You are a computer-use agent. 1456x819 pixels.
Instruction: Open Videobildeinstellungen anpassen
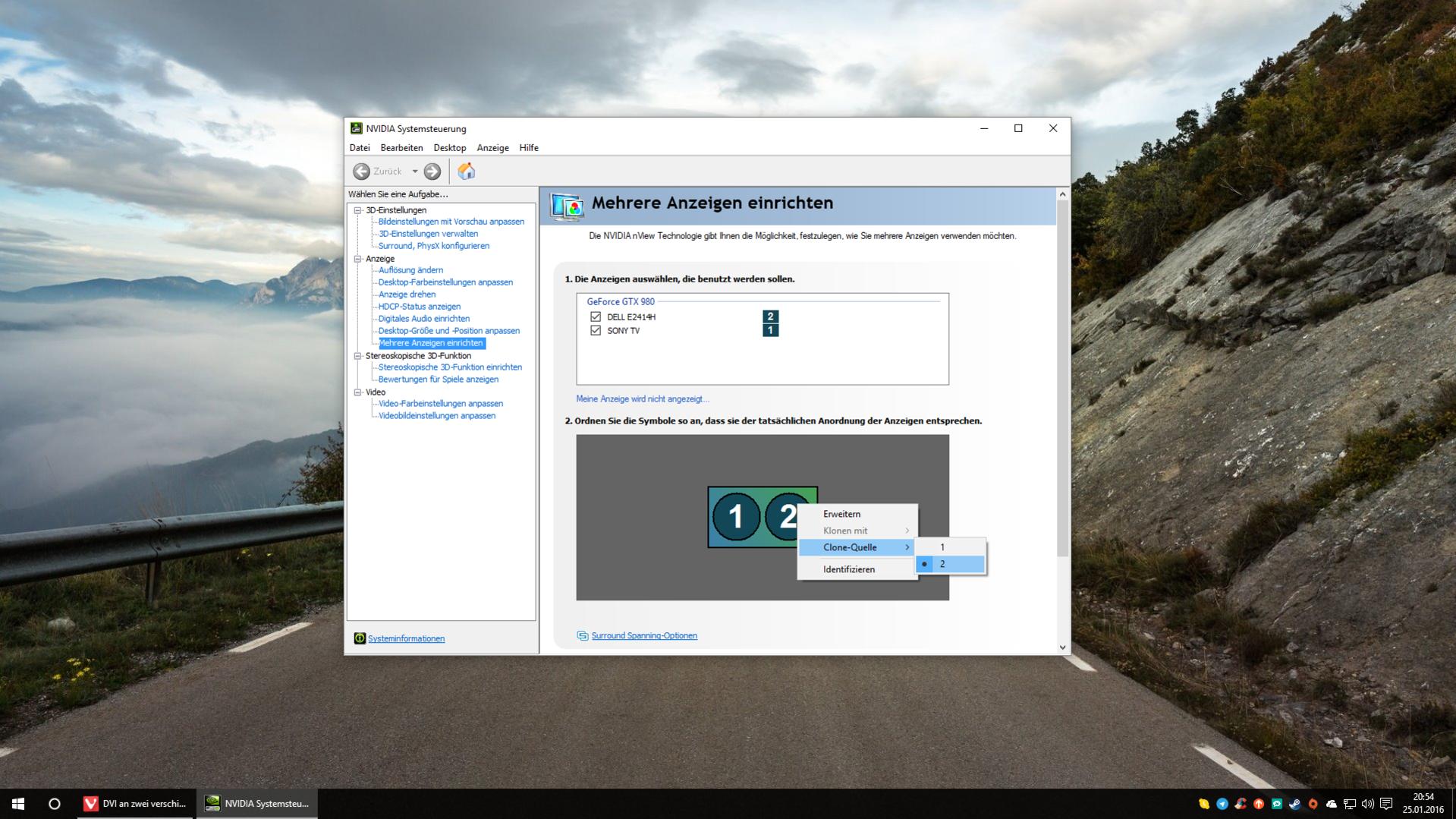tap(437, 416)
